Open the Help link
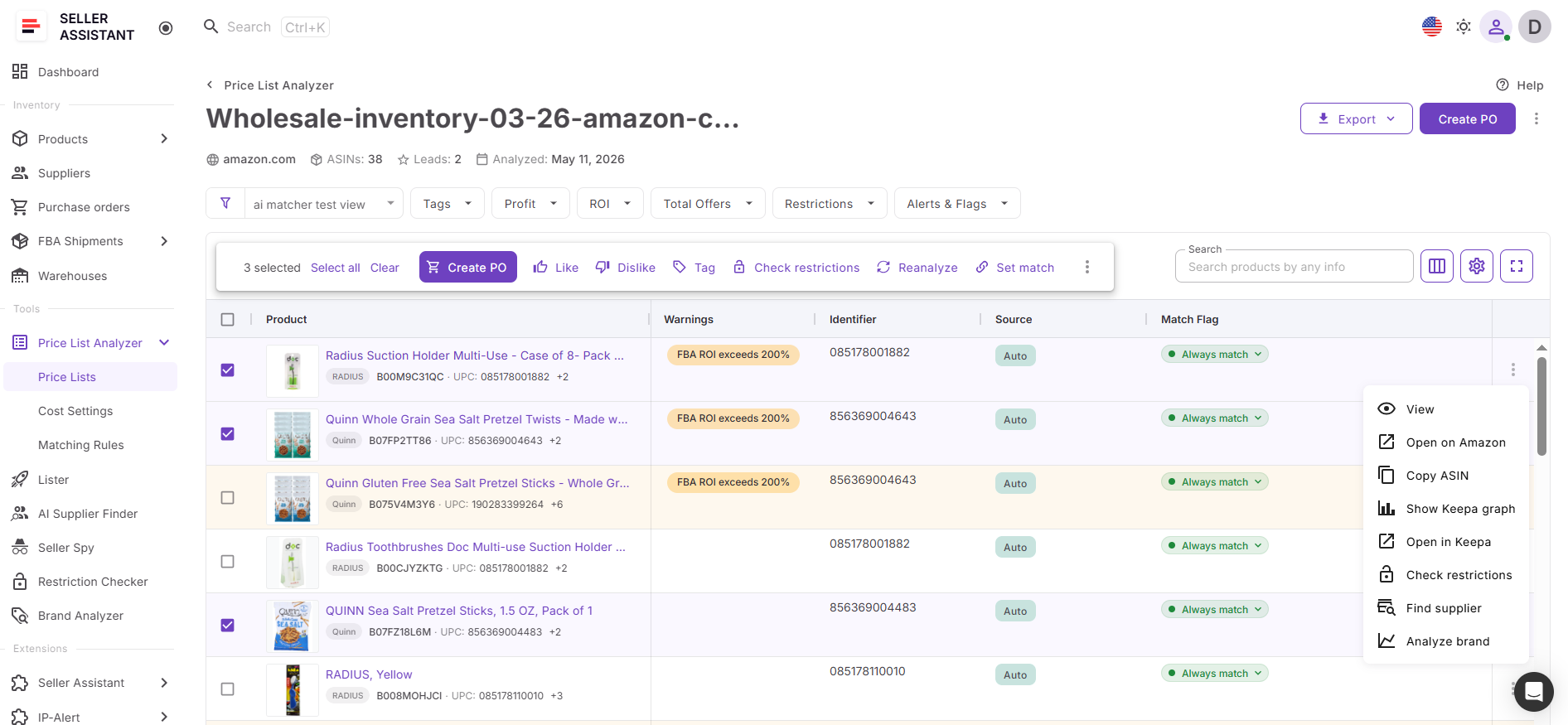Viewport: 1568px width, 725px height. [x=1520, y=85]
